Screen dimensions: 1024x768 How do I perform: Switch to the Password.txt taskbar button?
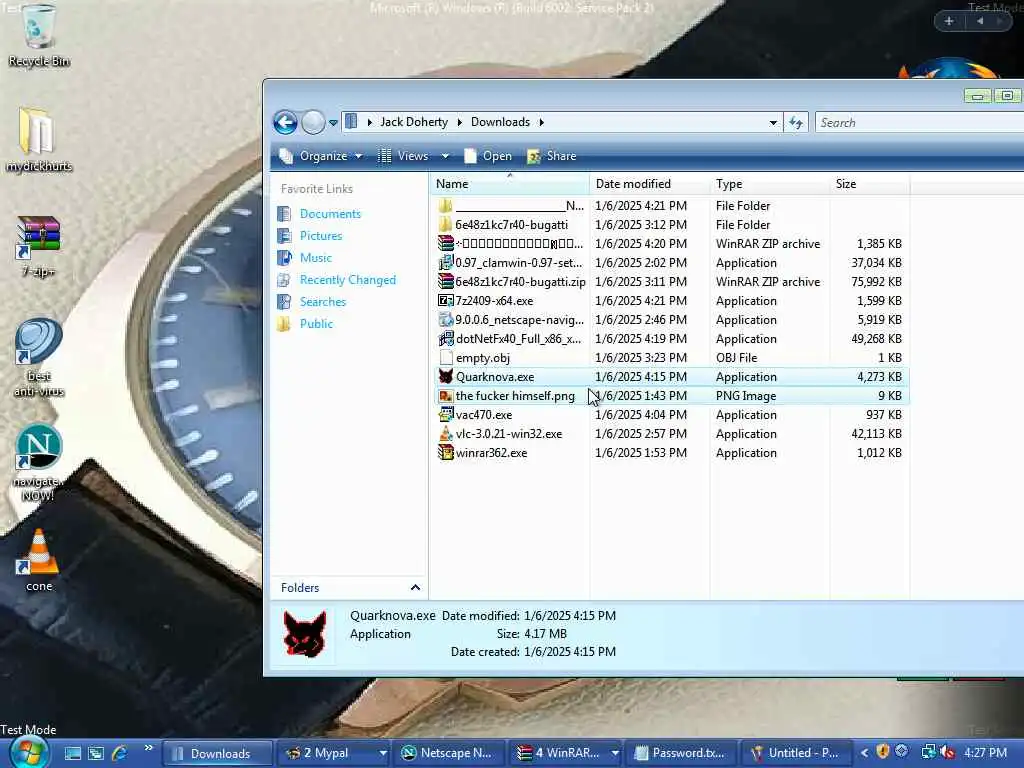point(680,753)
